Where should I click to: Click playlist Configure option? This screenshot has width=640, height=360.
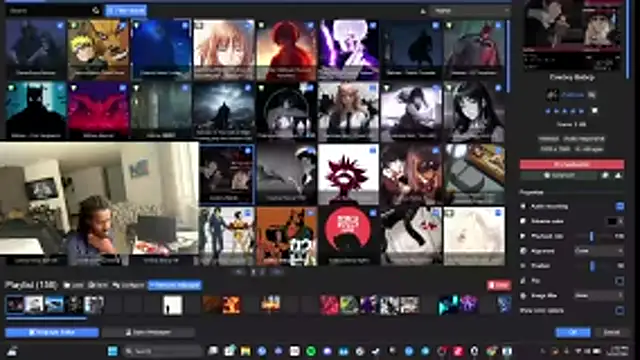(129, 285)
